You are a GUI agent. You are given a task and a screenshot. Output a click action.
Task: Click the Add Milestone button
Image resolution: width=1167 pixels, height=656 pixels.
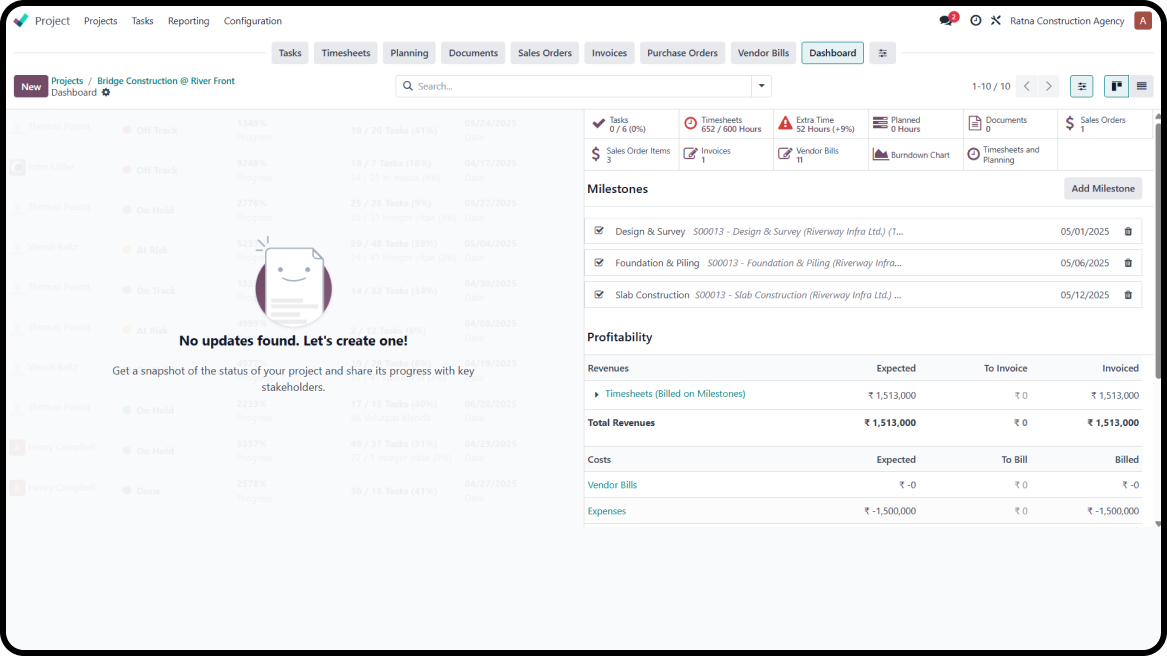pyautogui.click(x=1102, y=188)
